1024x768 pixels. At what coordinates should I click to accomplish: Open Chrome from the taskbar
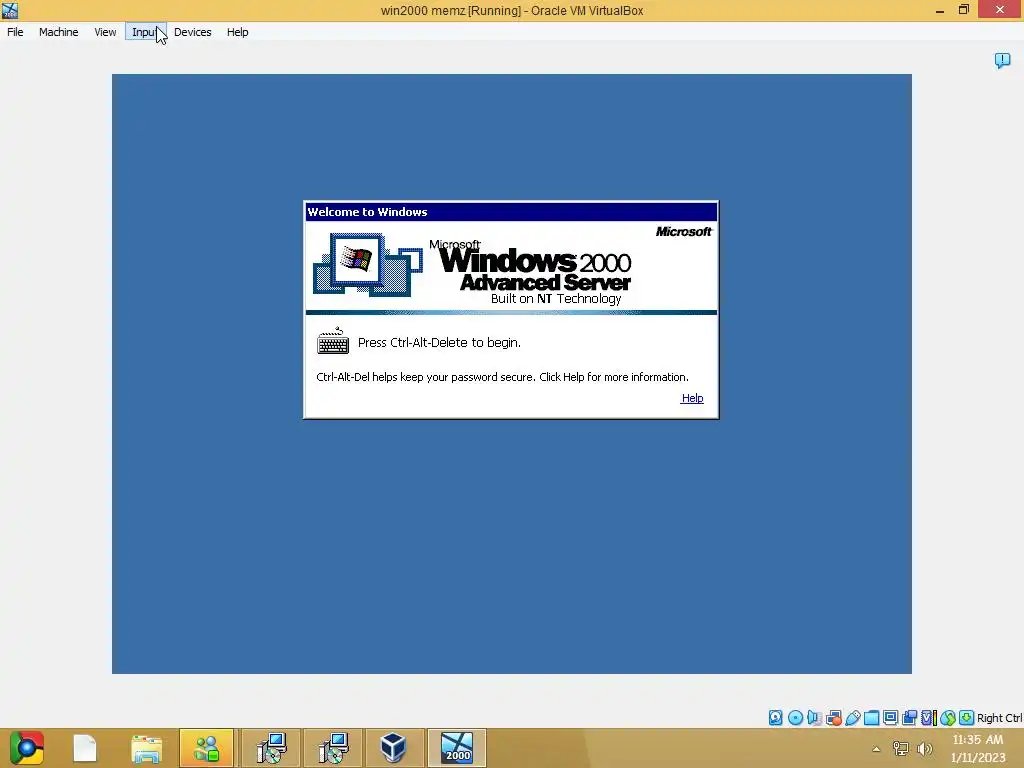(26, 748)
